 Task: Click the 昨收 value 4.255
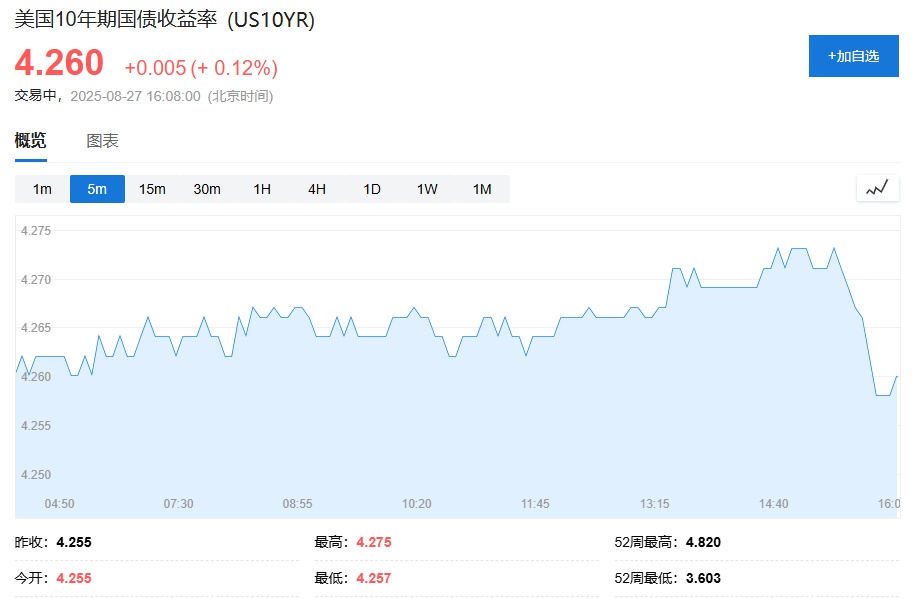[74, 543]
